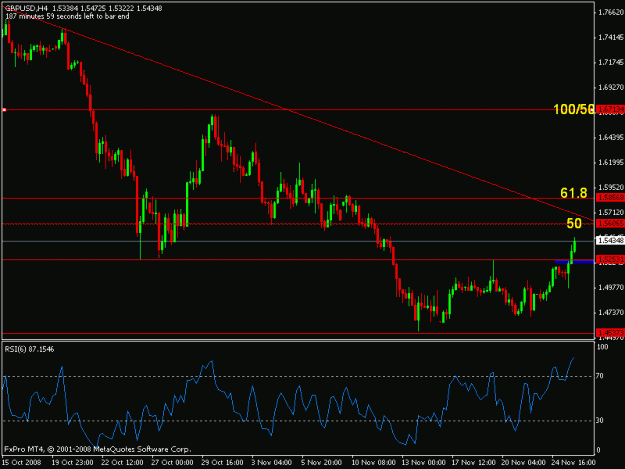This screenshot has width=625, height=469.
Task: Click the '15 Oct 2008' date label
Action: click(22, 463)
